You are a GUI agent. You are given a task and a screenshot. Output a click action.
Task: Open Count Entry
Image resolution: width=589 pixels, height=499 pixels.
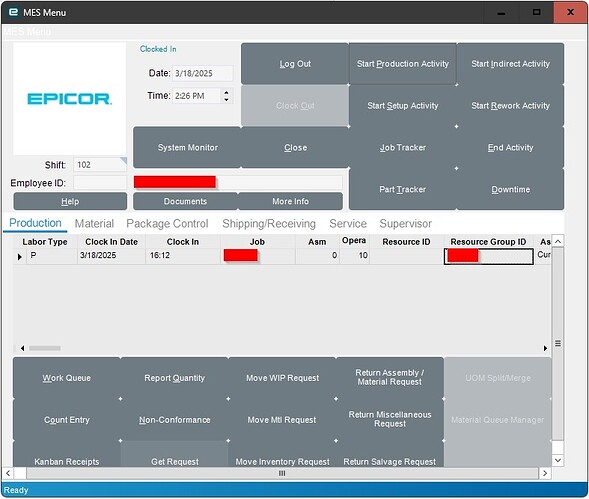(66, 420)
